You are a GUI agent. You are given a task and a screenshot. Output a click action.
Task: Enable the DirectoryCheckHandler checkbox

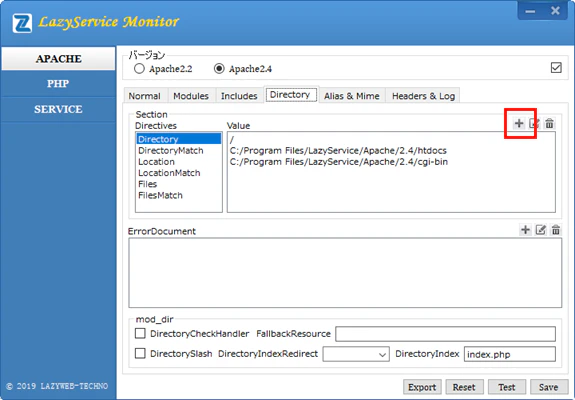(x=140, y=333)
